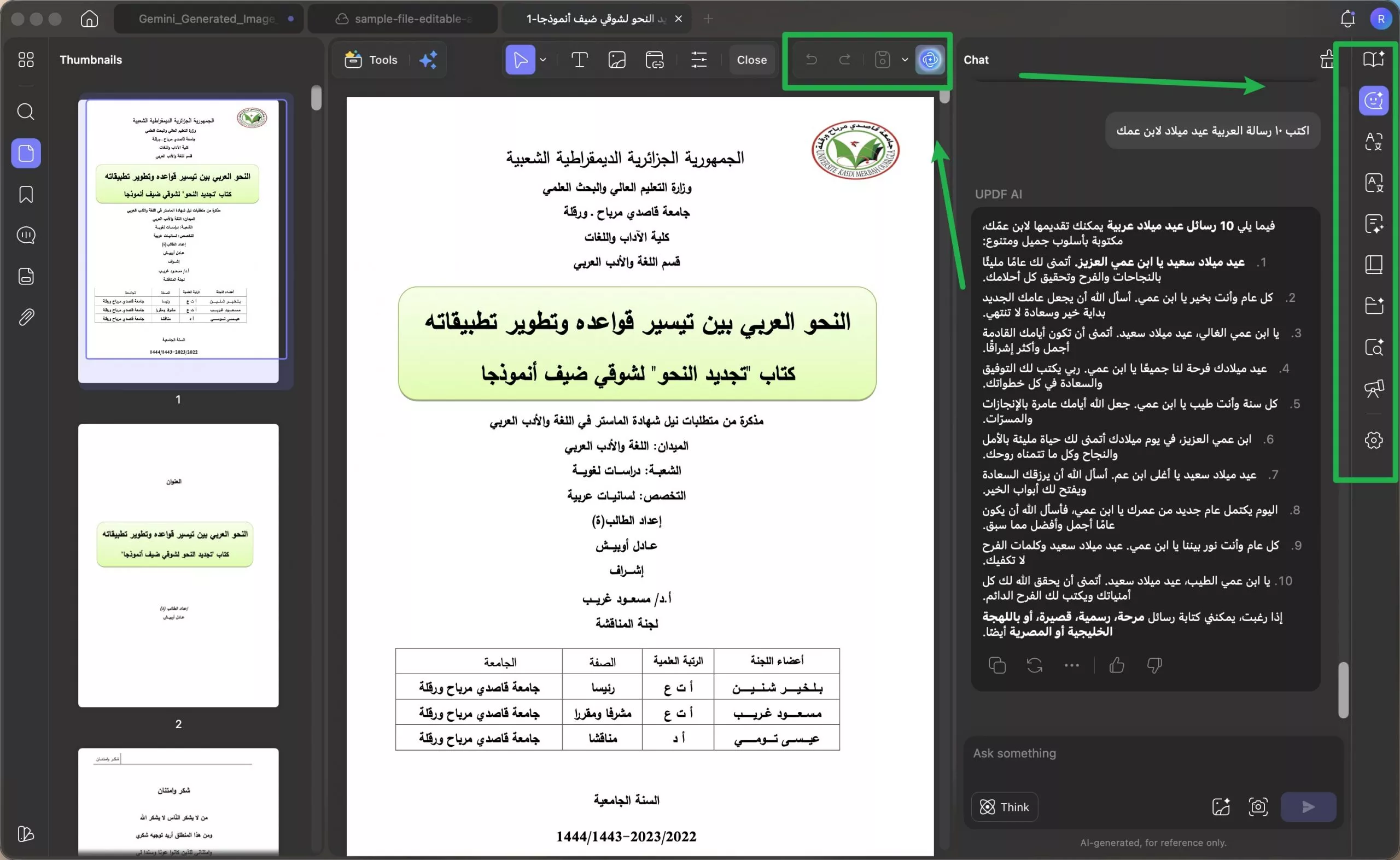Select the thumbnails panel icon
The height and width of the screenshot is (860, 1400).
click(26, 153)
